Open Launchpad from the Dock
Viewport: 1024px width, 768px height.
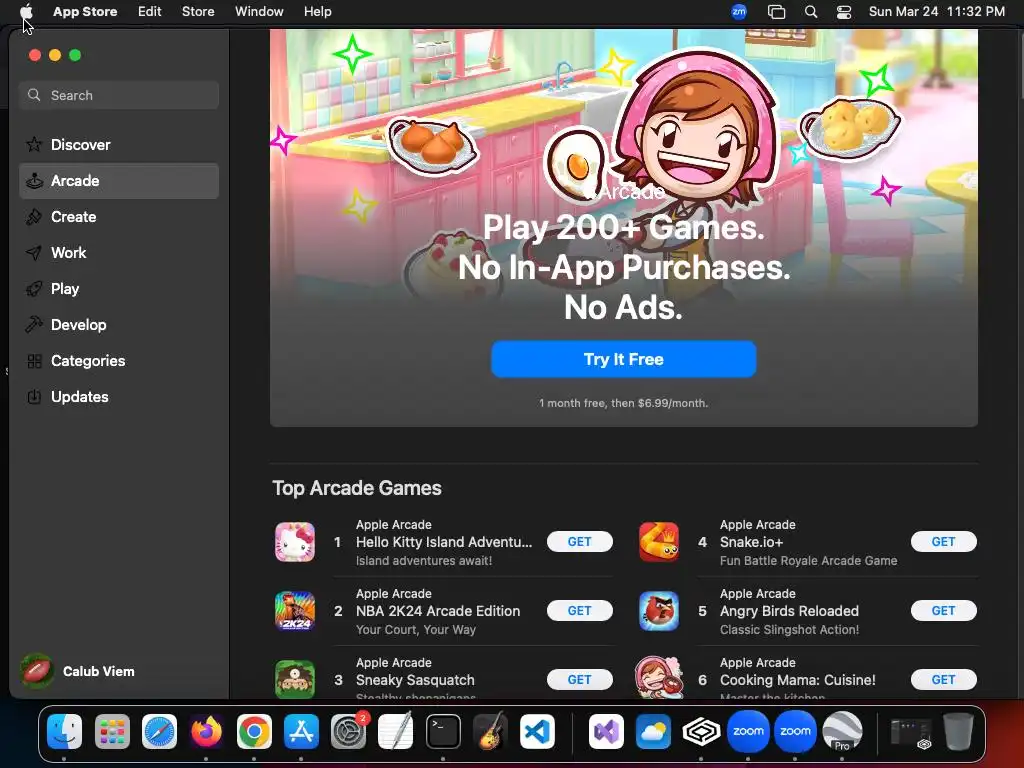112,731
